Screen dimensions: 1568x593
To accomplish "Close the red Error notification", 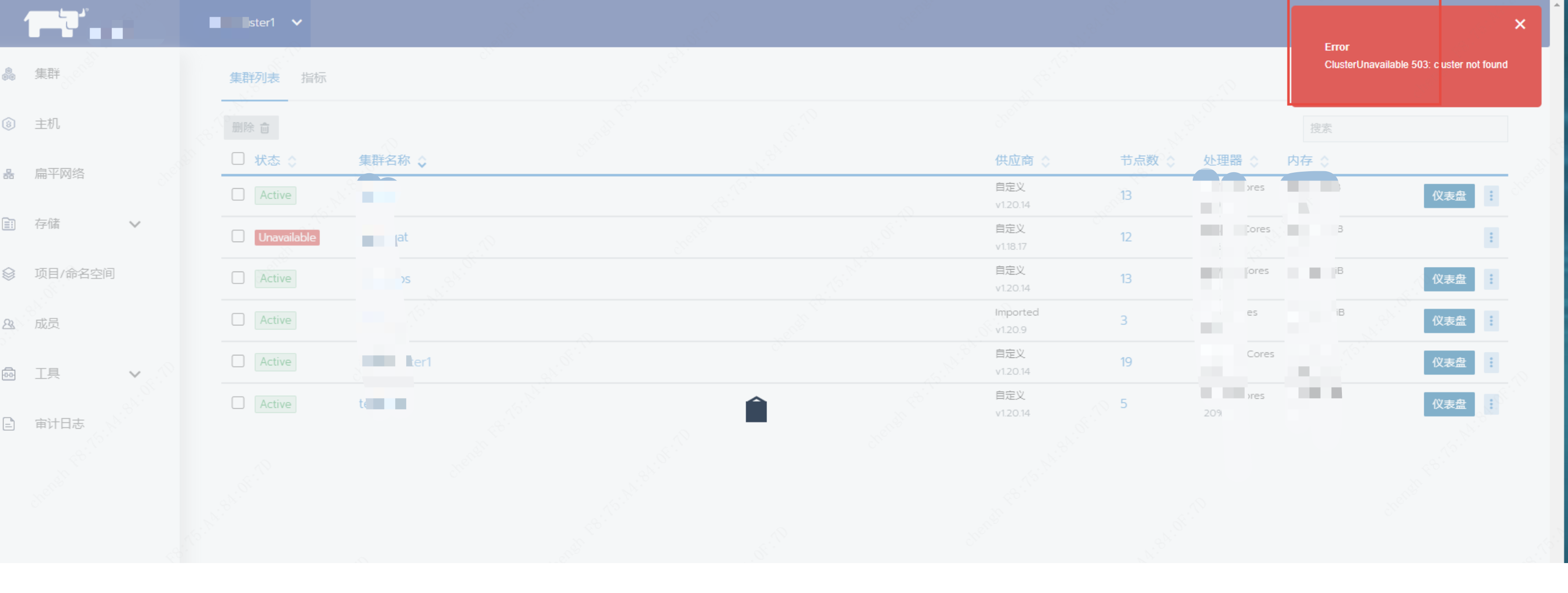I will (1519, 24).
